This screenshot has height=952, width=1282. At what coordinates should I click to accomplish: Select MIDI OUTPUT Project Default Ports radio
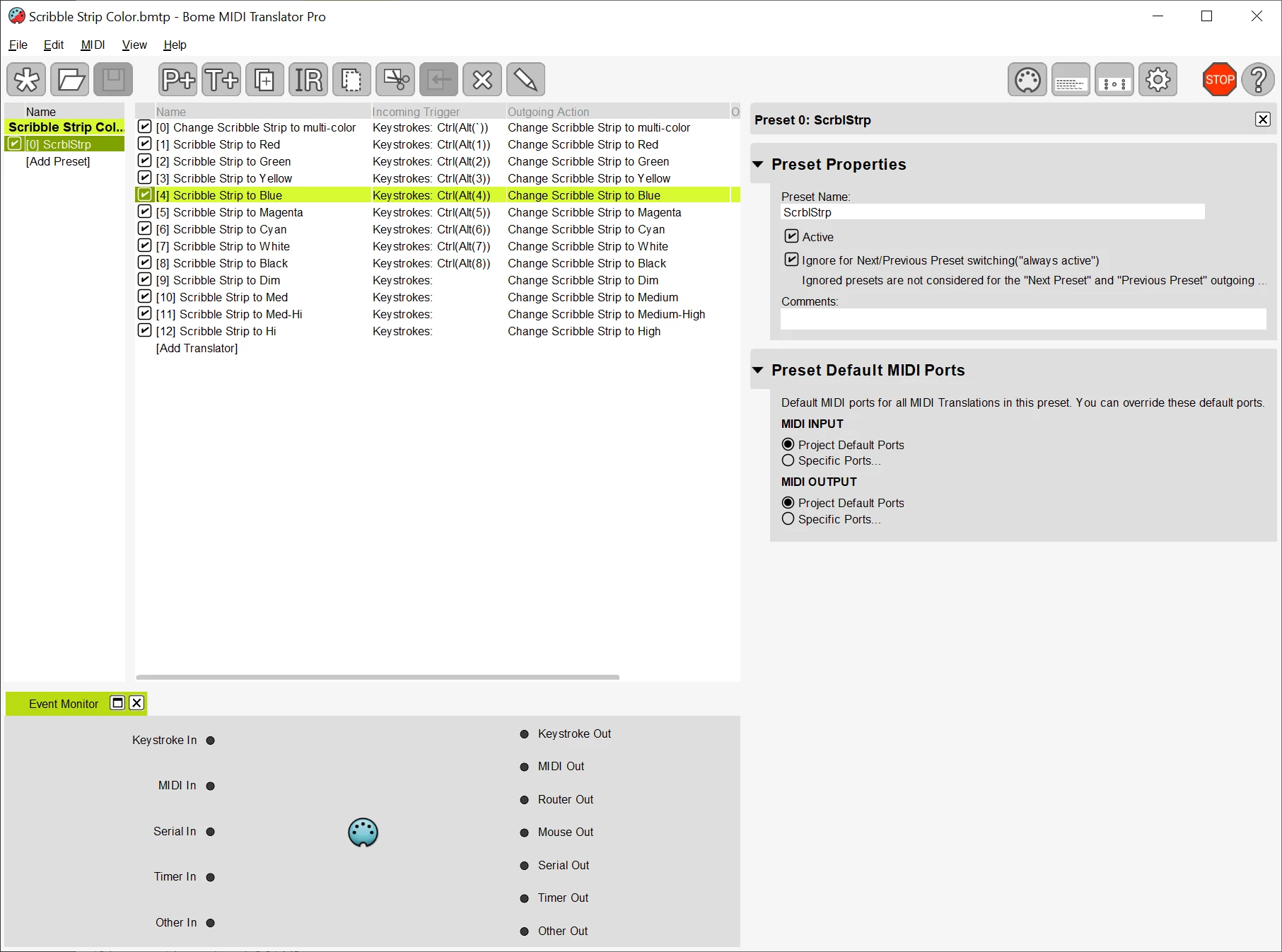point(788,503)
